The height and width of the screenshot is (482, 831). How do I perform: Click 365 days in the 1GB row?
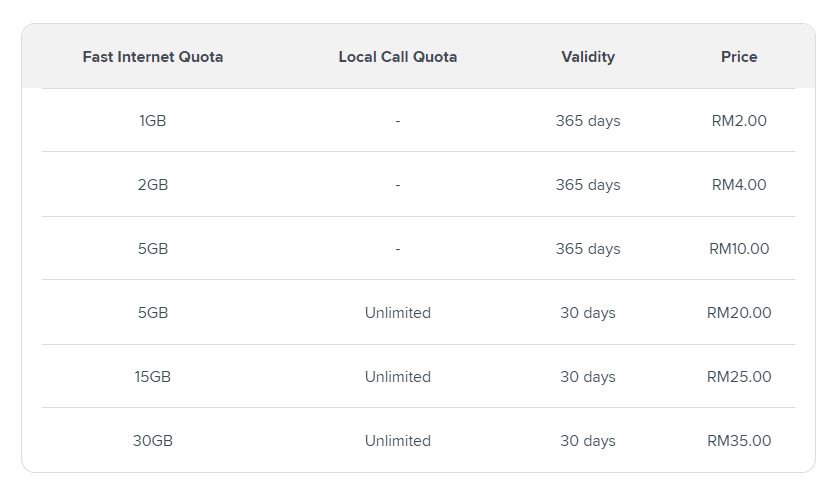588,121
